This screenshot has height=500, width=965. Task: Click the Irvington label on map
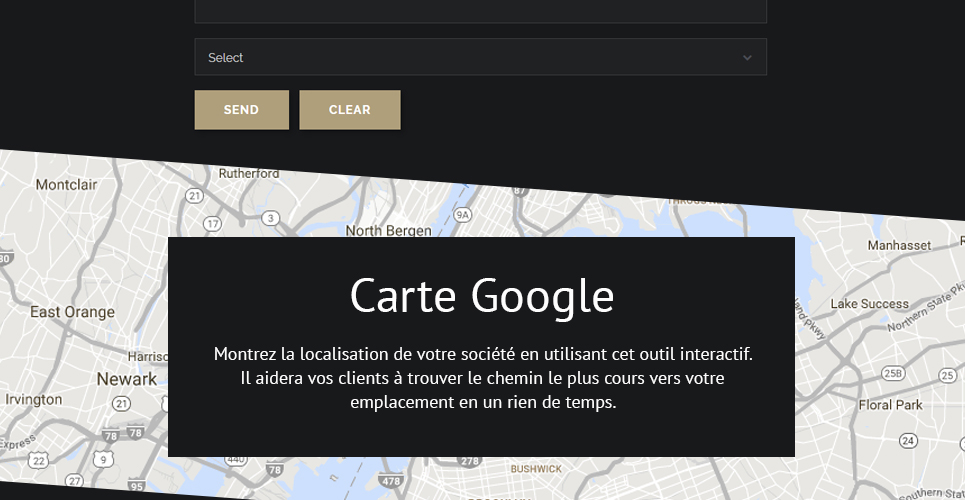[x=33, y=400]
